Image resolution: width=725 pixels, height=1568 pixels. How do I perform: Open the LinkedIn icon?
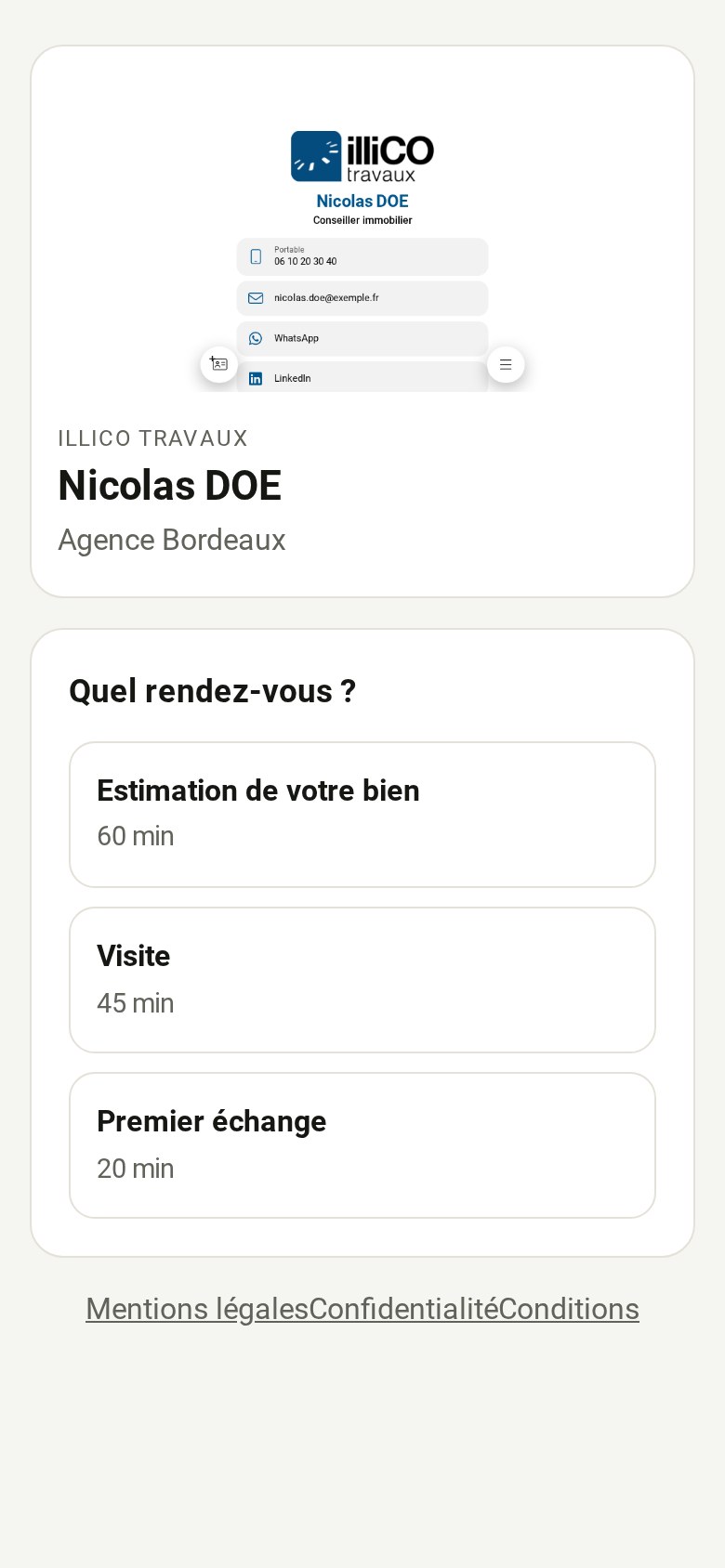pyautogui.click(x=256, y=378)
